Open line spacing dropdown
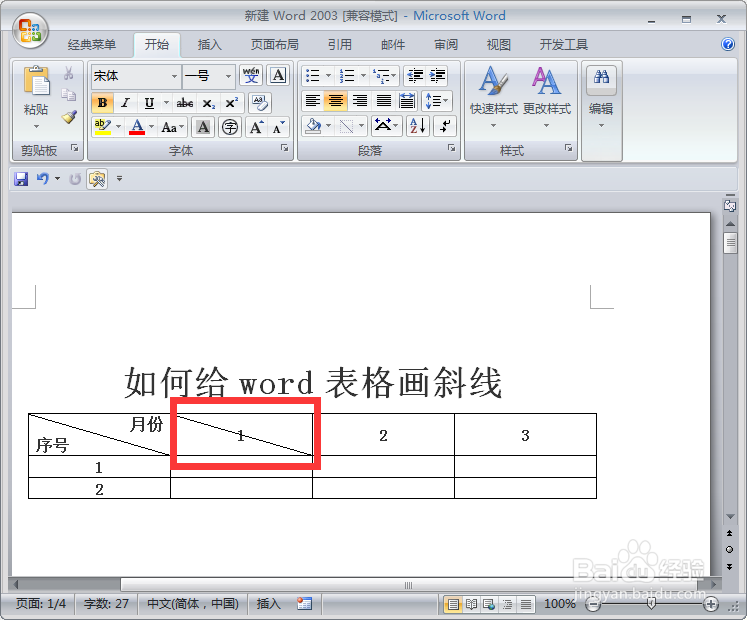 click(x=437, y=101)
